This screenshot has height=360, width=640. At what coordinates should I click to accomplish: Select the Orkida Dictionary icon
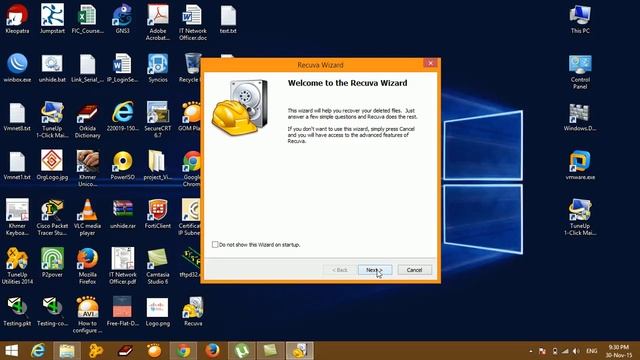(x=87, y=120)
